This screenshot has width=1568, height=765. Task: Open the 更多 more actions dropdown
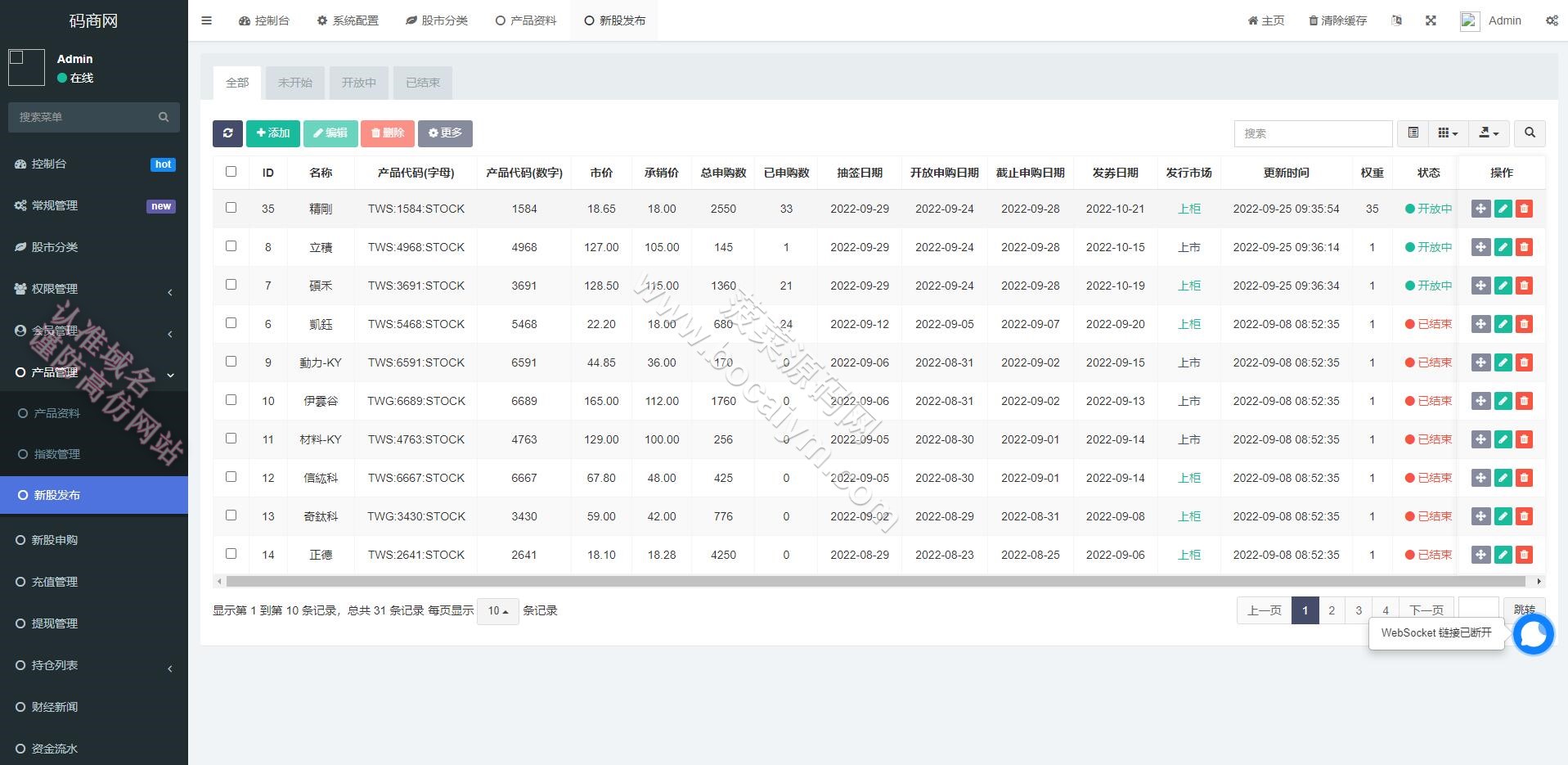[445, 133]
